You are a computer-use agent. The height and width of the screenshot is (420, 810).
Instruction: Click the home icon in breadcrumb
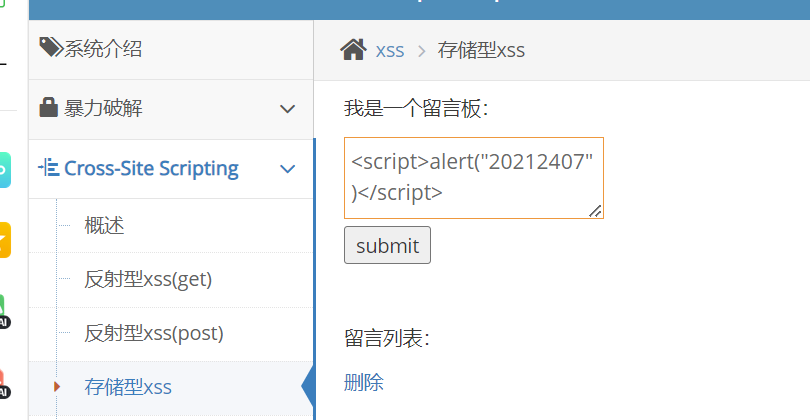coord(353,49)
